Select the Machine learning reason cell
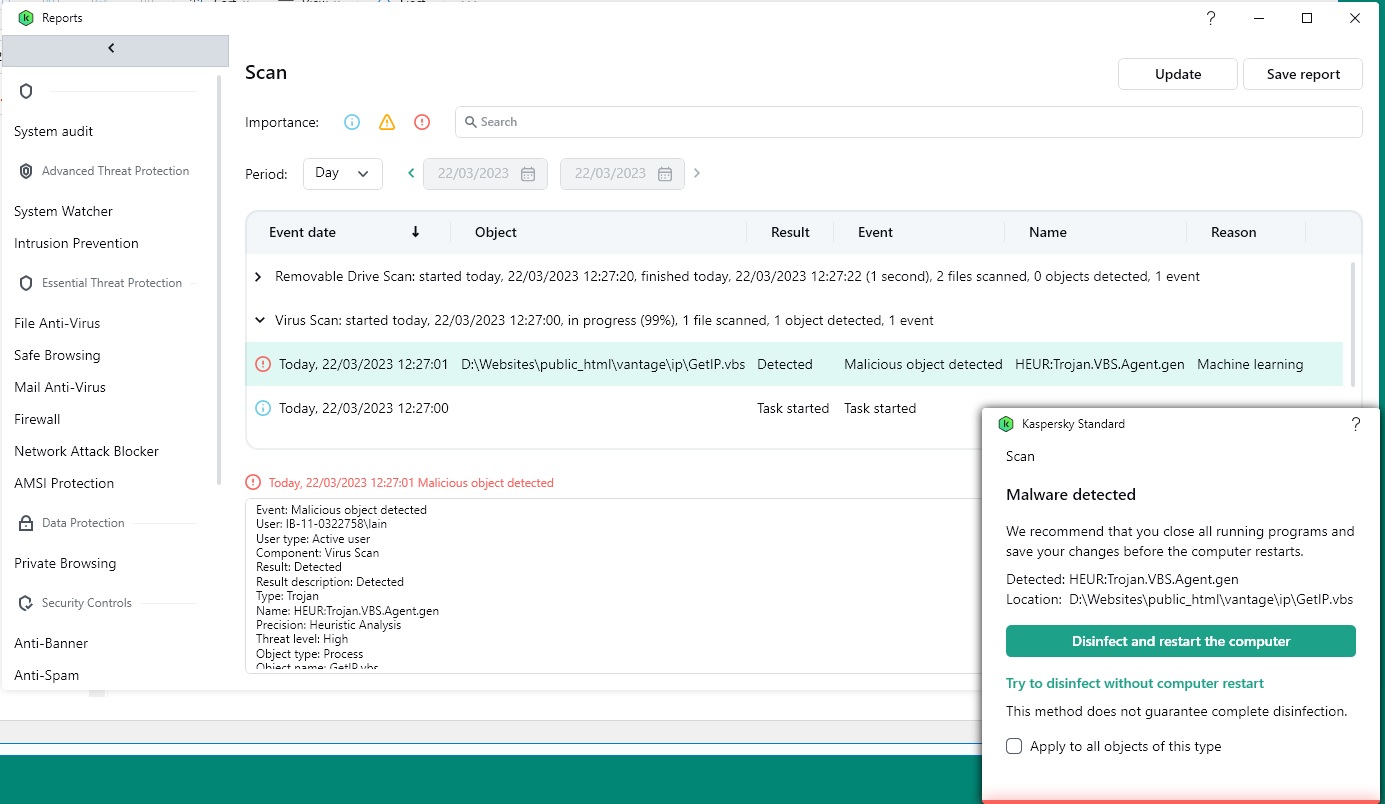Screen dimensions: 1385x804 [x=1250, y=364]
